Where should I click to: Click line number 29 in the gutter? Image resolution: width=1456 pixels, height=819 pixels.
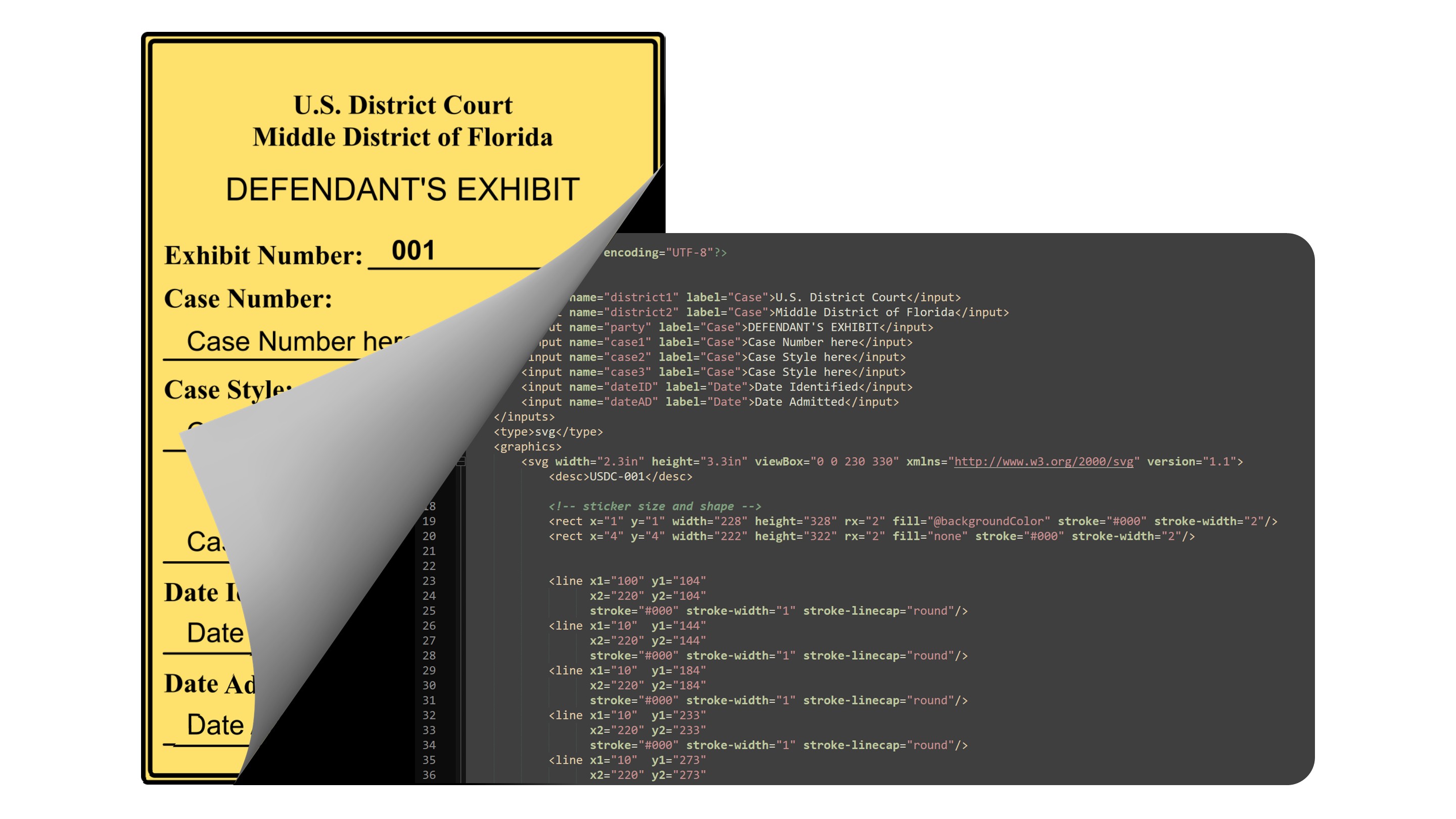tap(429, 670)
